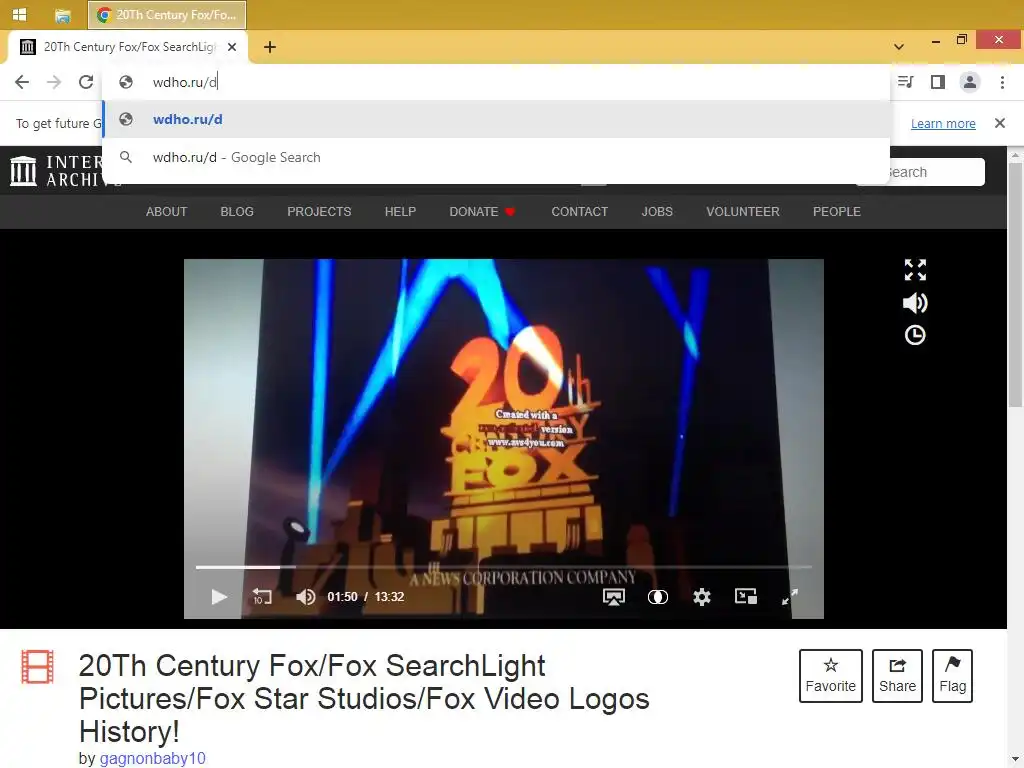Click the Internet Archive search box
The height and width of the screenshot is (768, 1024).
pos(921,172)
